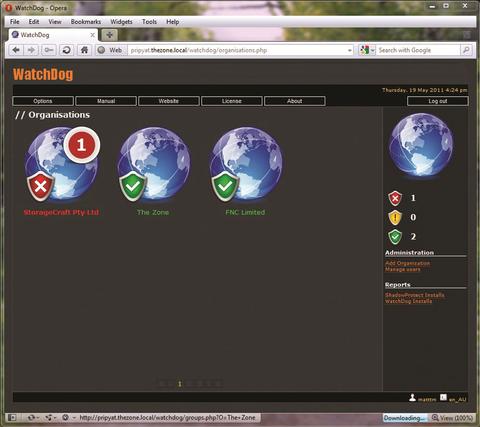The width and height of the screenshot is (480, 427).
Task: Click the Add Organization link
Action: click(408, 263)
